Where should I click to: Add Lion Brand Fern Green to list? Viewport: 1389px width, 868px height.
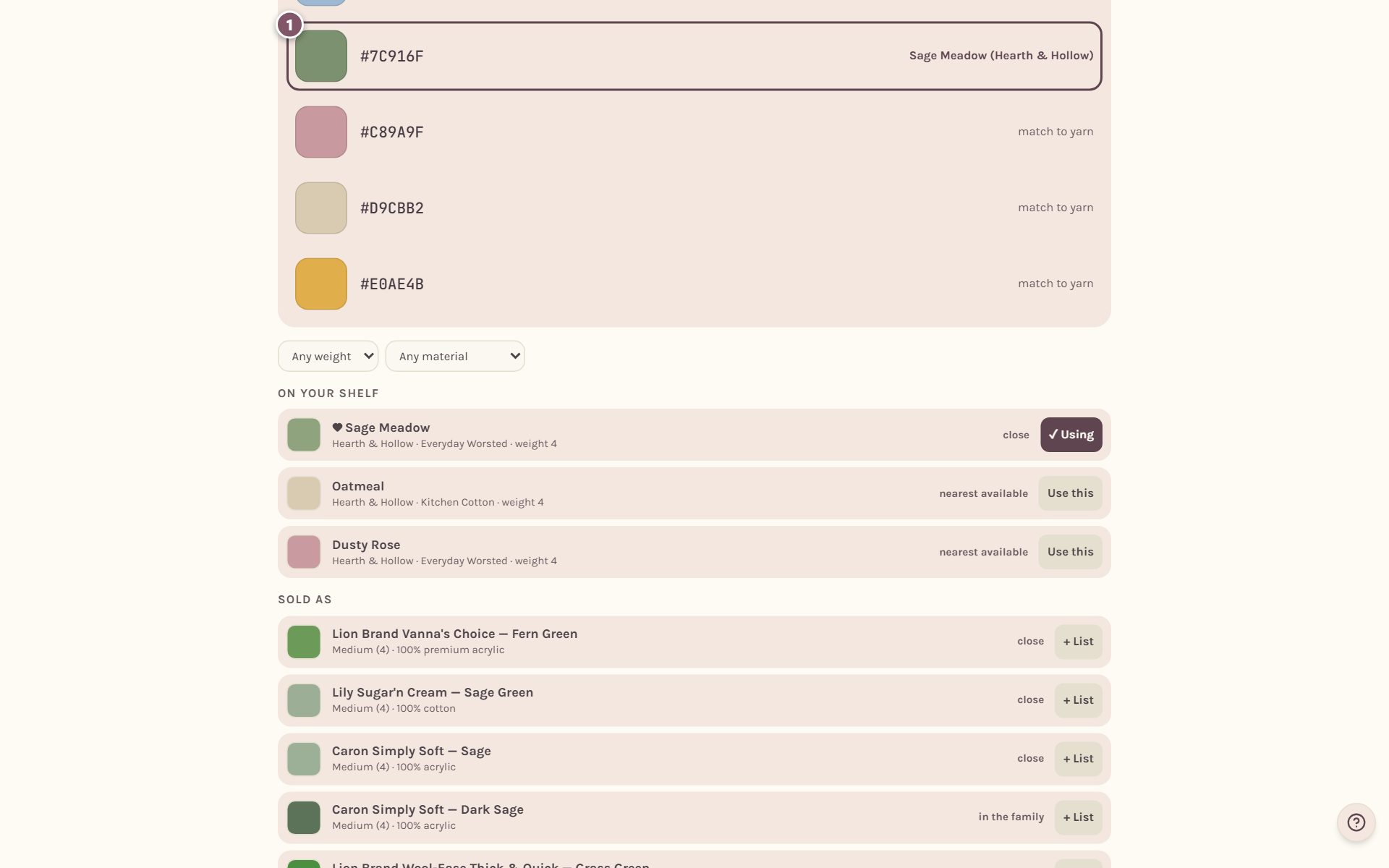(x=1078, y=642)
